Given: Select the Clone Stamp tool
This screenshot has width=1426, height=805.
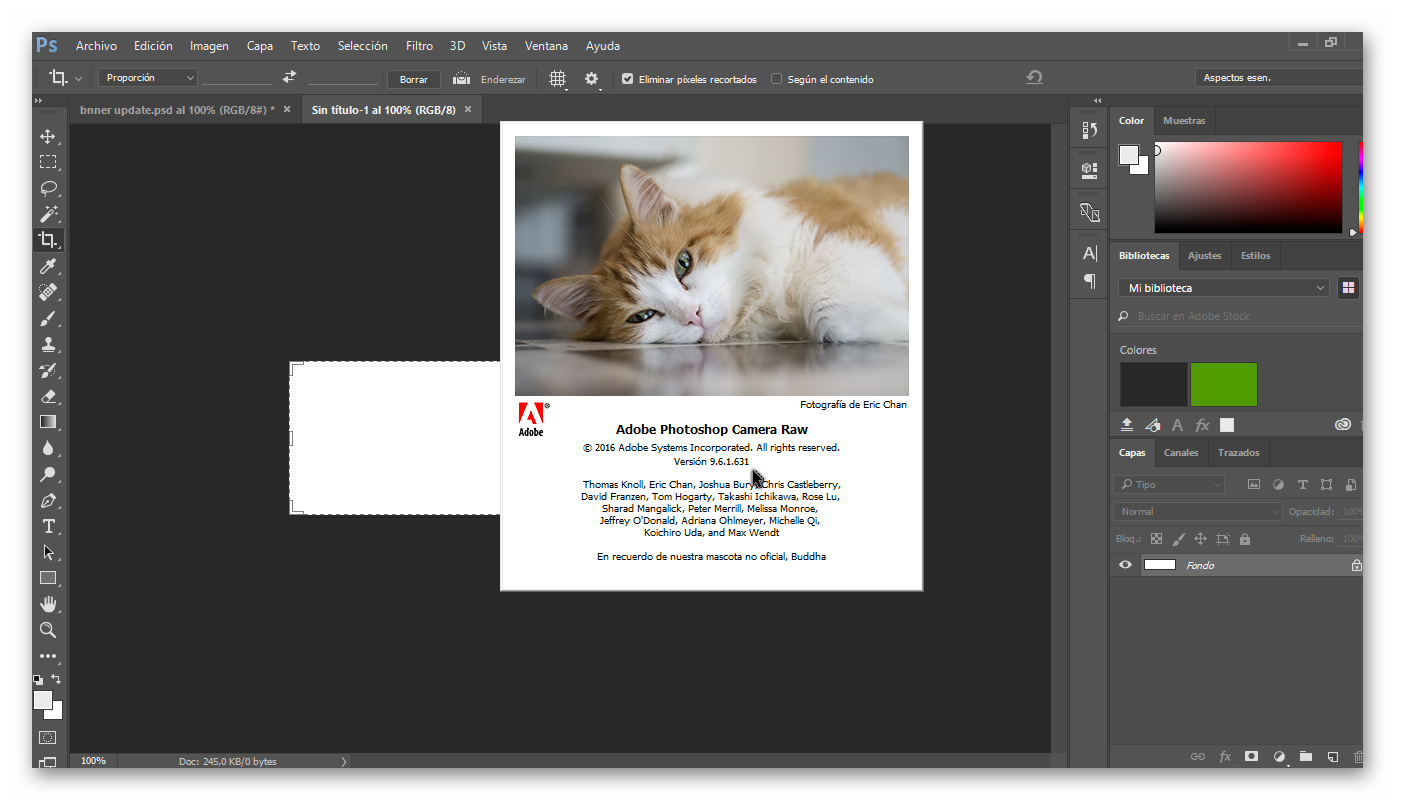Looking at the screenshot, I should 48,344.
